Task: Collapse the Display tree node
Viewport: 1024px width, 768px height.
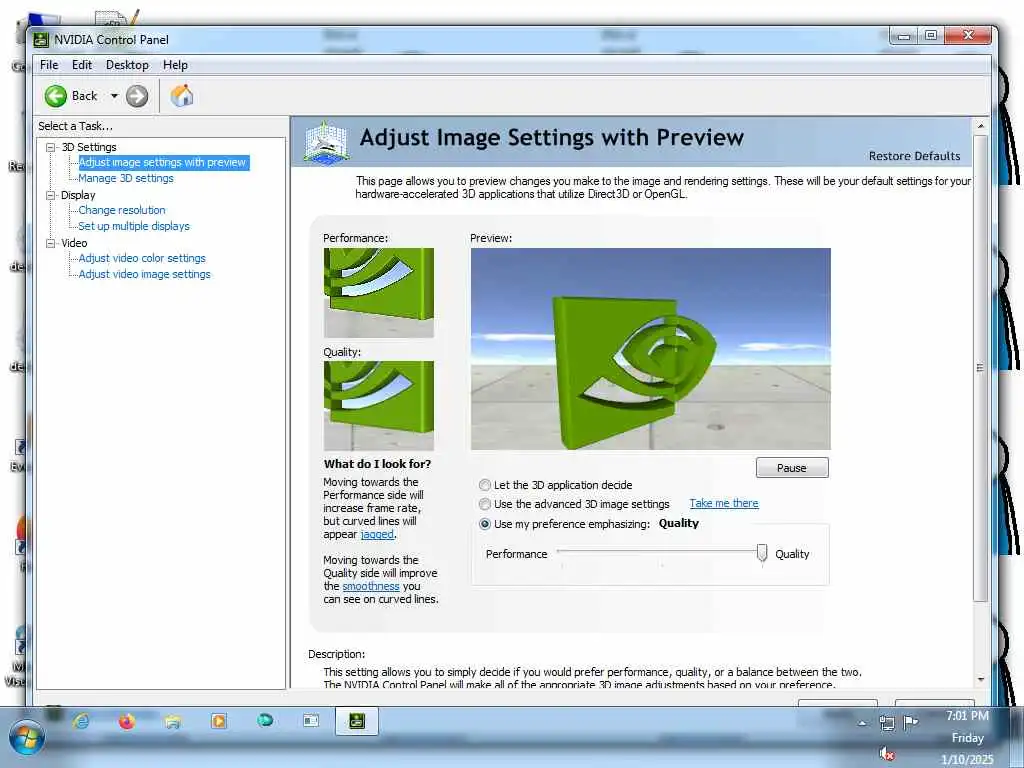Action: coord(50,195)
